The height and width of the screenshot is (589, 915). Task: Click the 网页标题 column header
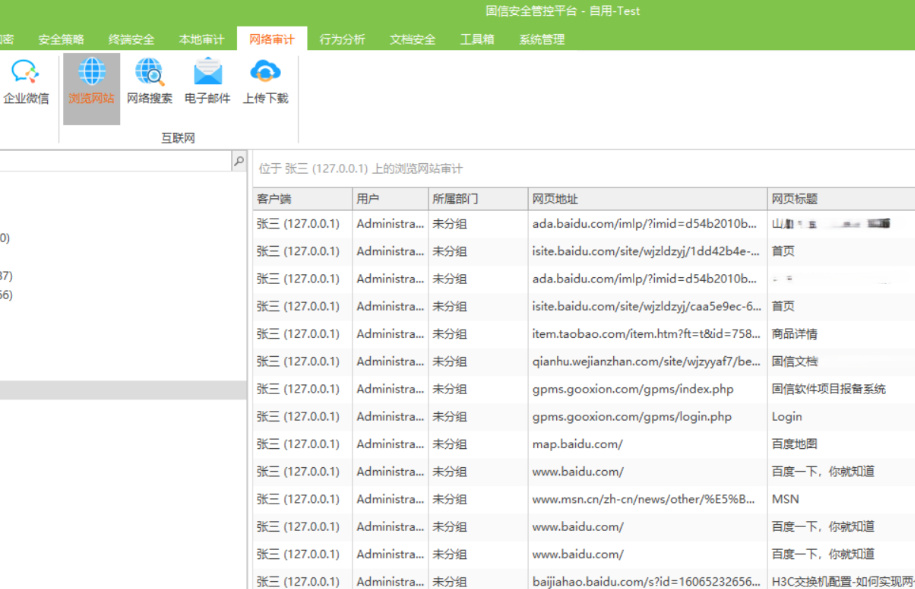point(838,199)
